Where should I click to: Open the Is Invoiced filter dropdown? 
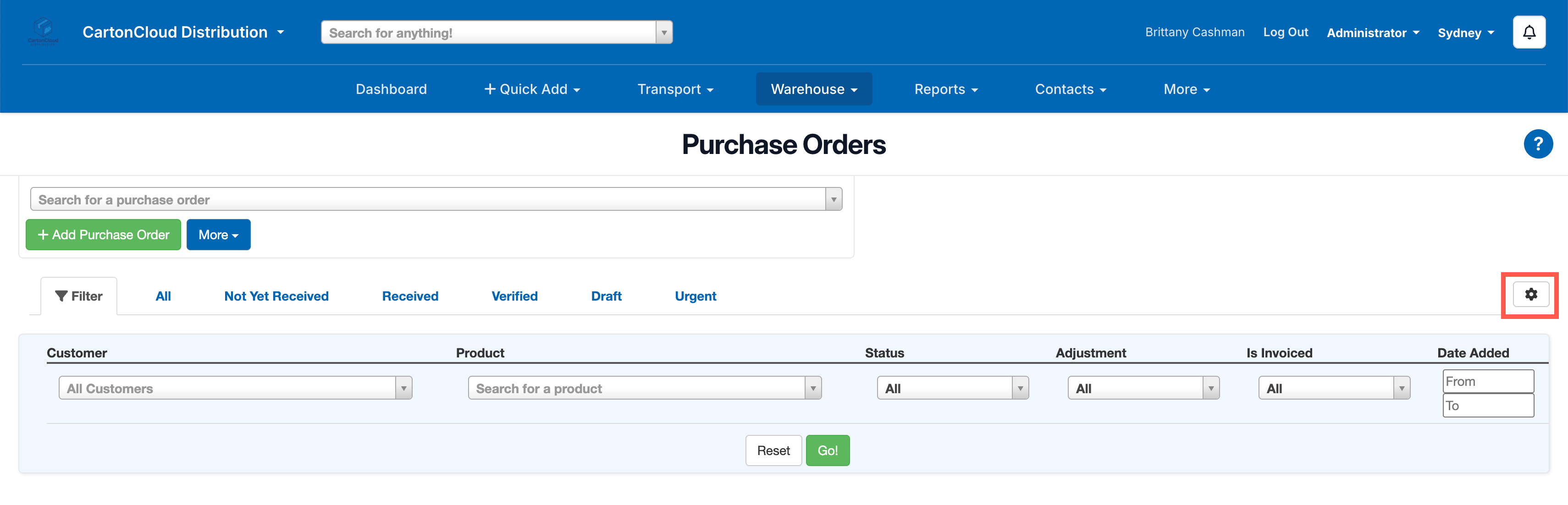click(1334, 388)
